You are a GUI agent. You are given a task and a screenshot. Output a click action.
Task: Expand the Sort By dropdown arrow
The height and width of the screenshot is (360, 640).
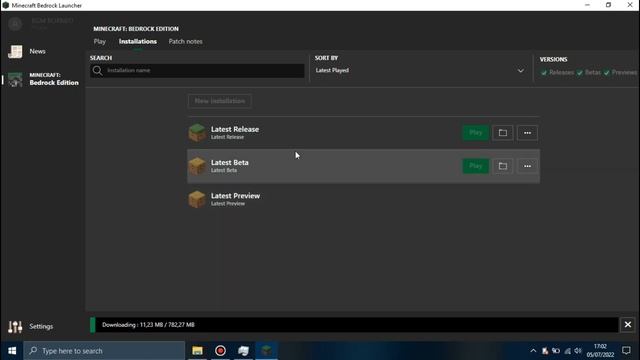[x=521, y=71]
